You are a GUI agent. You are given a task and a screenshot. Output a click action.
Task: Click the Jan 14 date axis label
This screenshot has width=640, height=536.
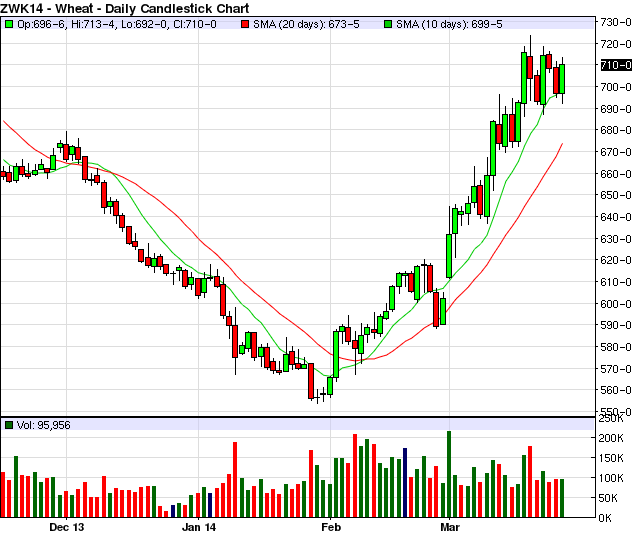pyautogui.click(x=199, y=527)
